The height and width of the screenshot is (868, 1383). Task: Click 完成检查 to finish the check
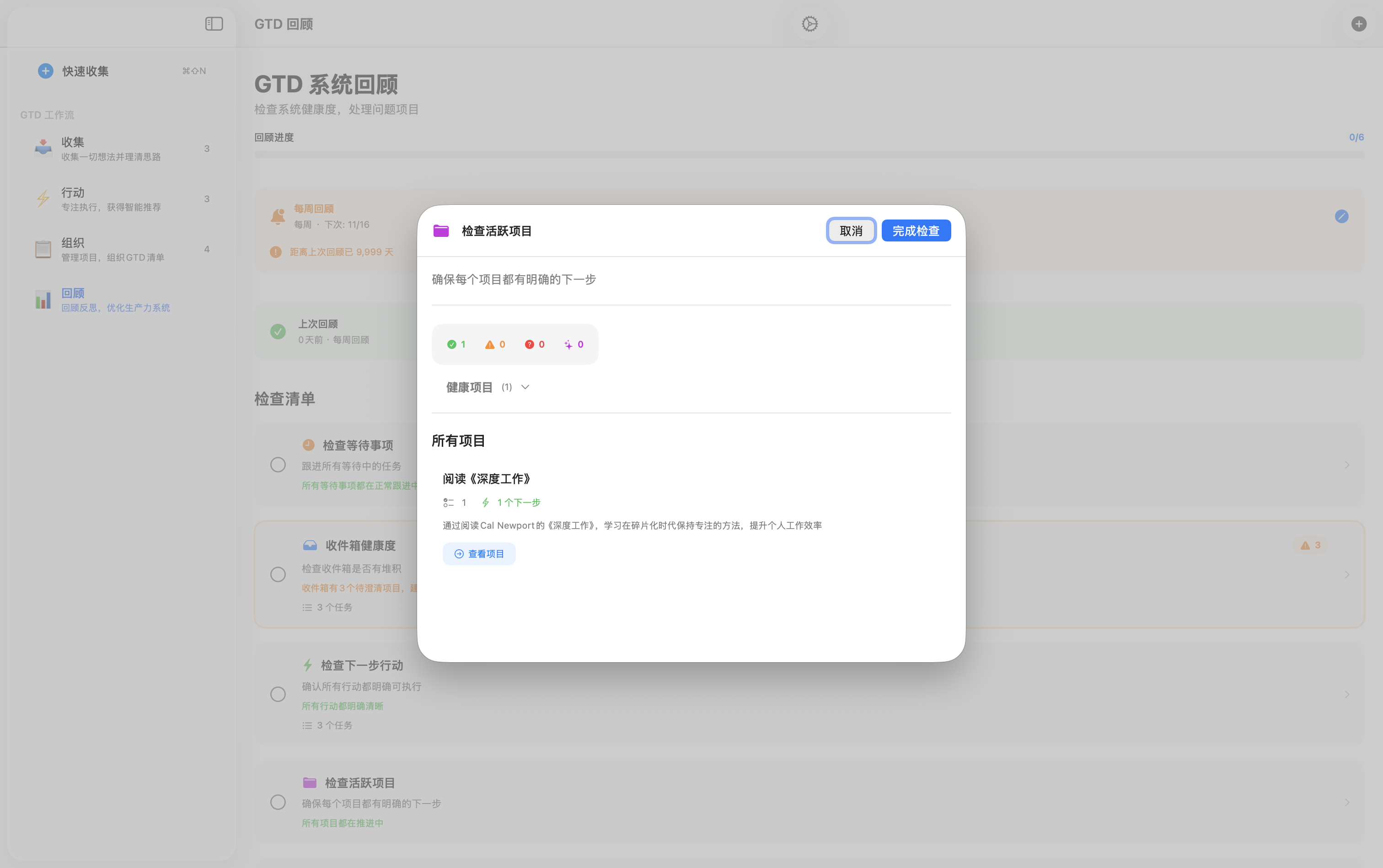(x=916, y=230)
